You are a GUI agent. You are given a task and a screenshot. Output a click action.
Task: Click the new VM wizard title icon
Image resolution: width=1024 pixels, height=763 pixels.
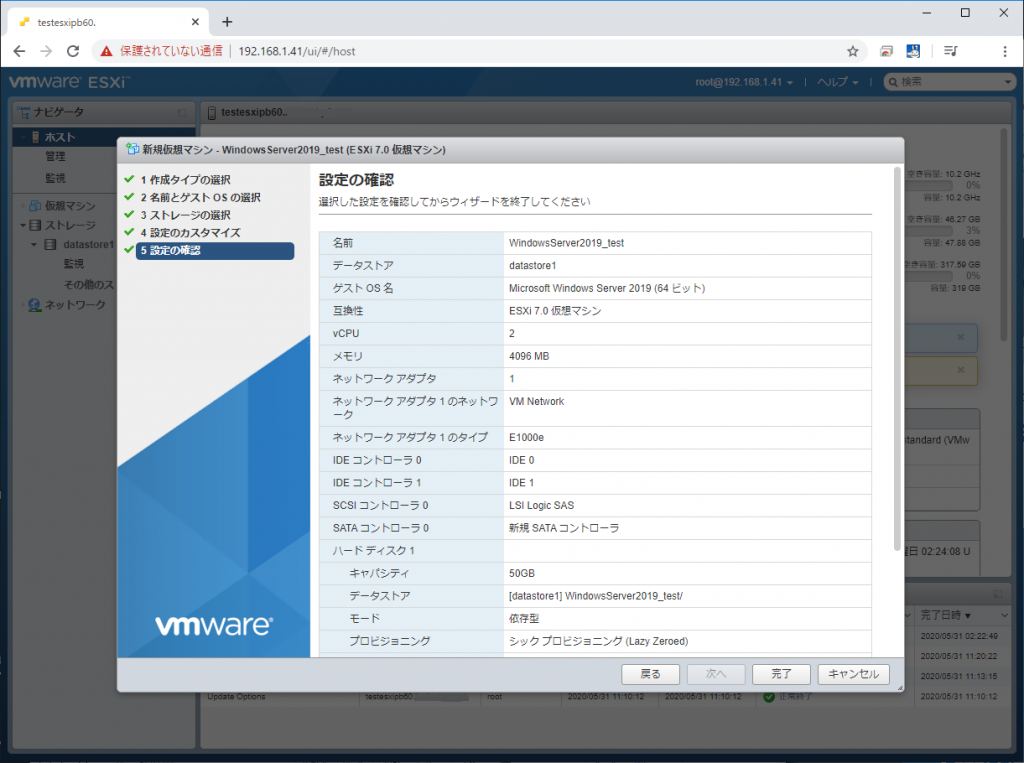(x=133, y=149)
